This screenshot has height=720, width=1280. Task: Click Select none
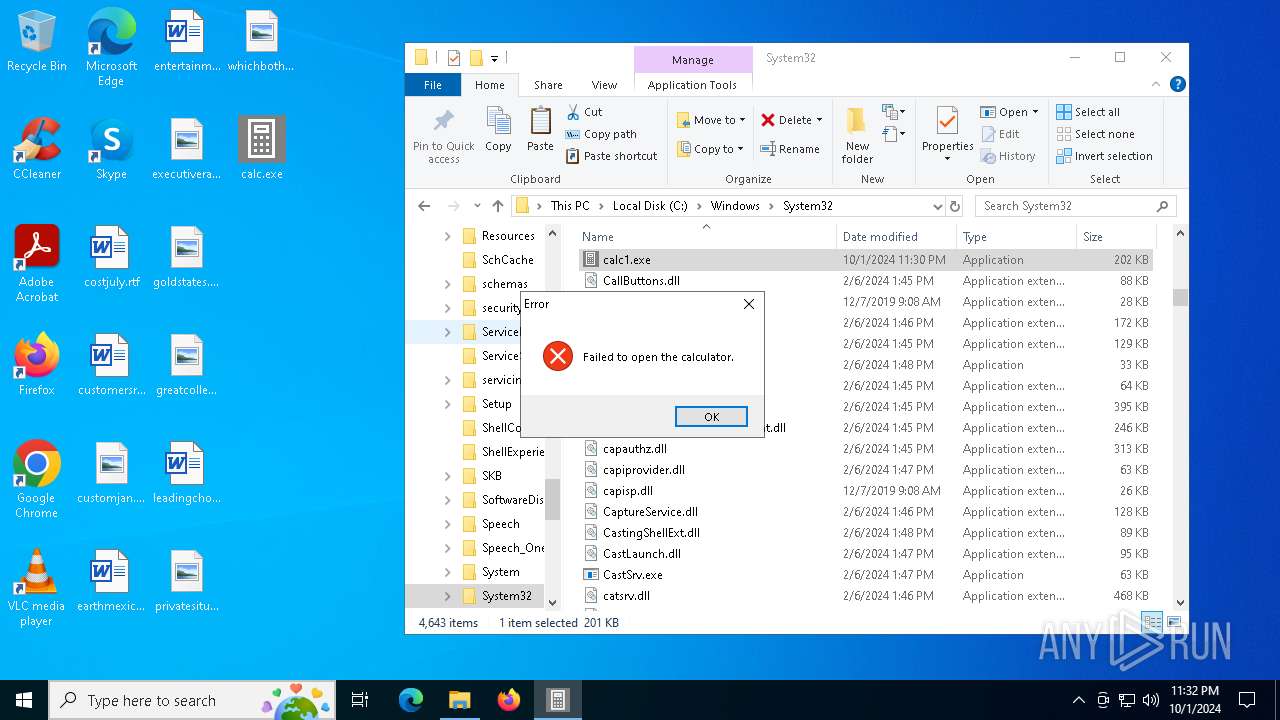click(1095, 134)
